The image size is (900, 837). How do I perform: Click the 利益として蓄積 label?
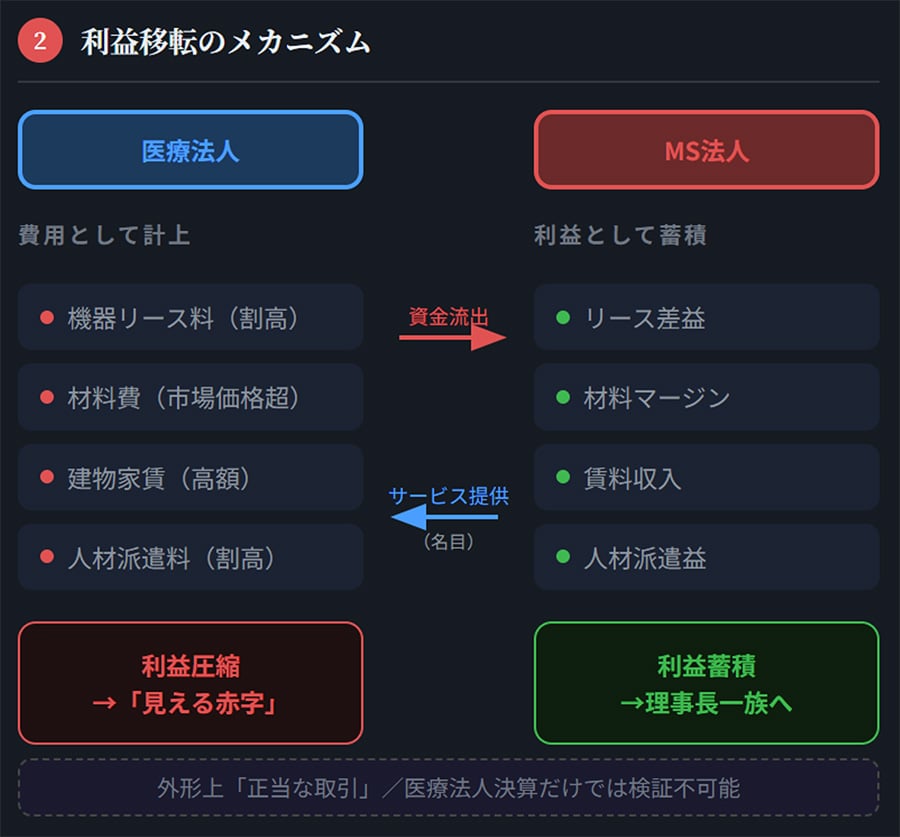(620, 236)
